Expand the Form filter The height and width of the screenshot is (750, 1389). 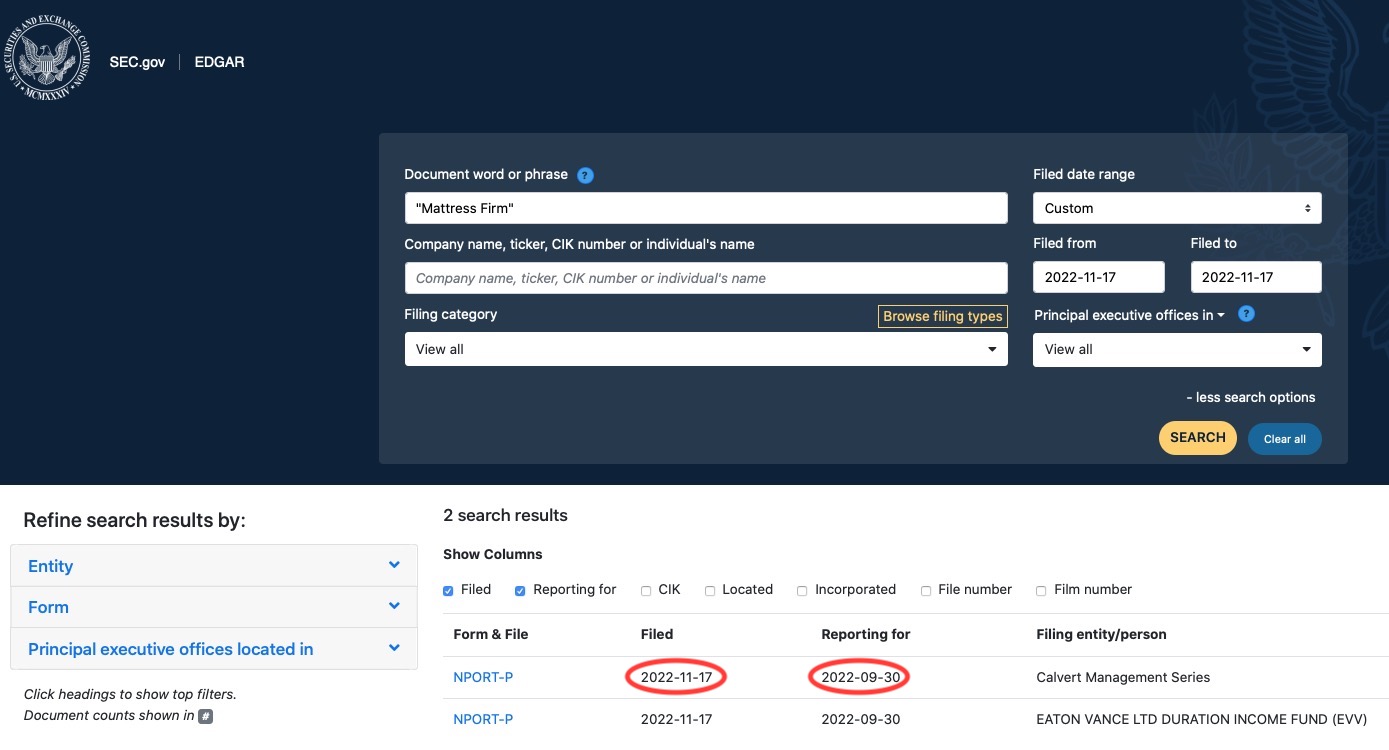tap(214, 607)
